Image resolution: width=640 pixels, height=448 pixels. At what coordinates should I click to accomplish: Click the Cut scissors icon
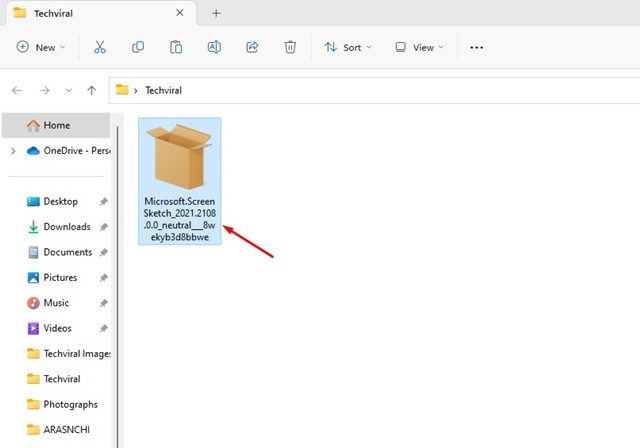(x=100, y=47)
